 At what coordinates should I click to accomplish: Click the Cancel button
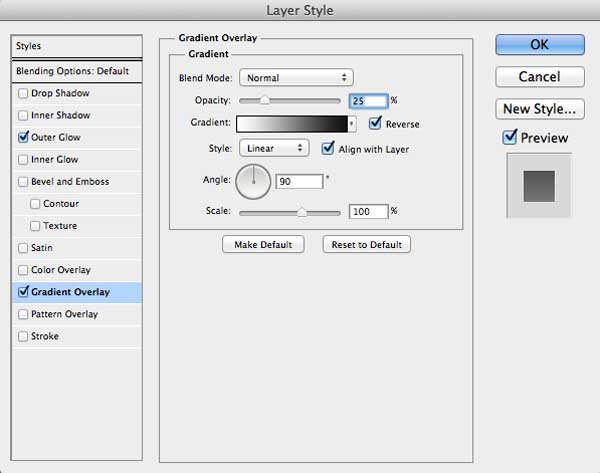pos(540,77)
